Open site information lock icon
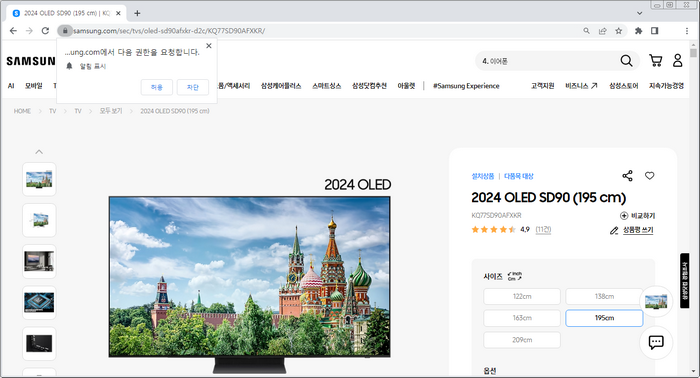 point(65,31)
